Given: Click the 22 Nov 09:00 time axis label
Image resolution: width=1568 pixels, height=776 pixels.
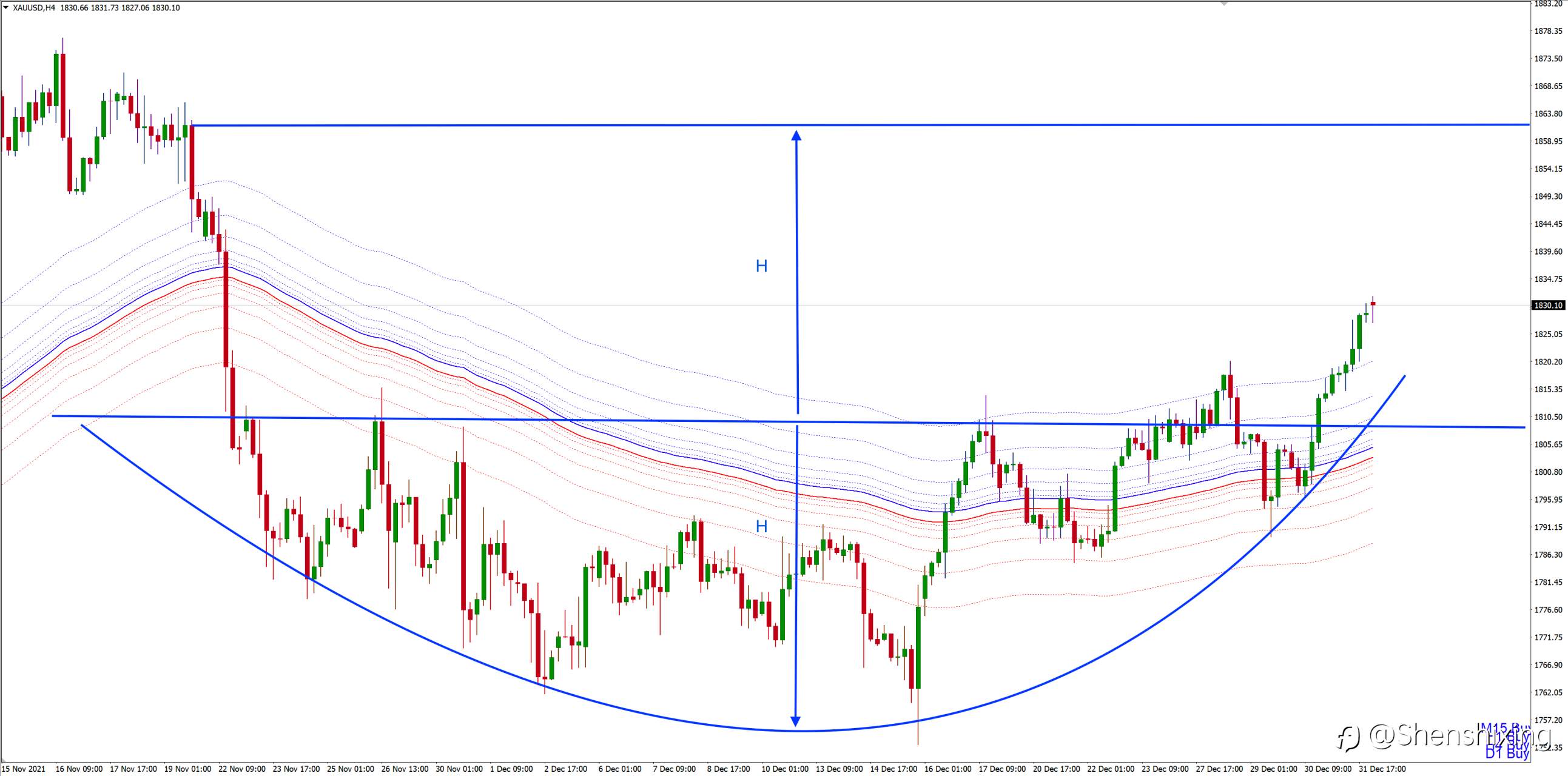Looking at the screenshot, I should click(x=241, y=769).
